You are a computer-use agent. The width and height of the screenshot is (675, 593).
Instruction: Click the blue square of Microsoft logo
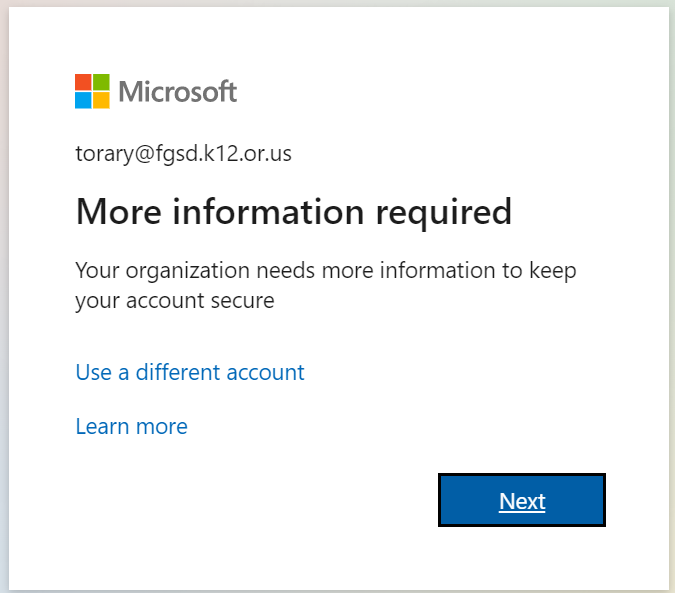83,100
